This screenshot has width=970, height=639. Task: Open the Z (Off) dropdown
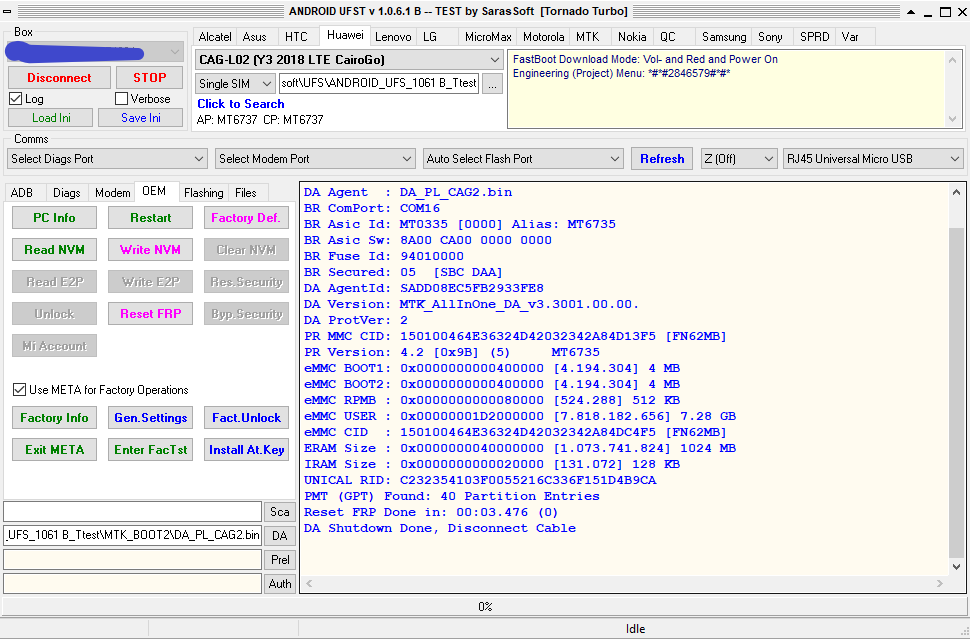[x=739, y=159]
